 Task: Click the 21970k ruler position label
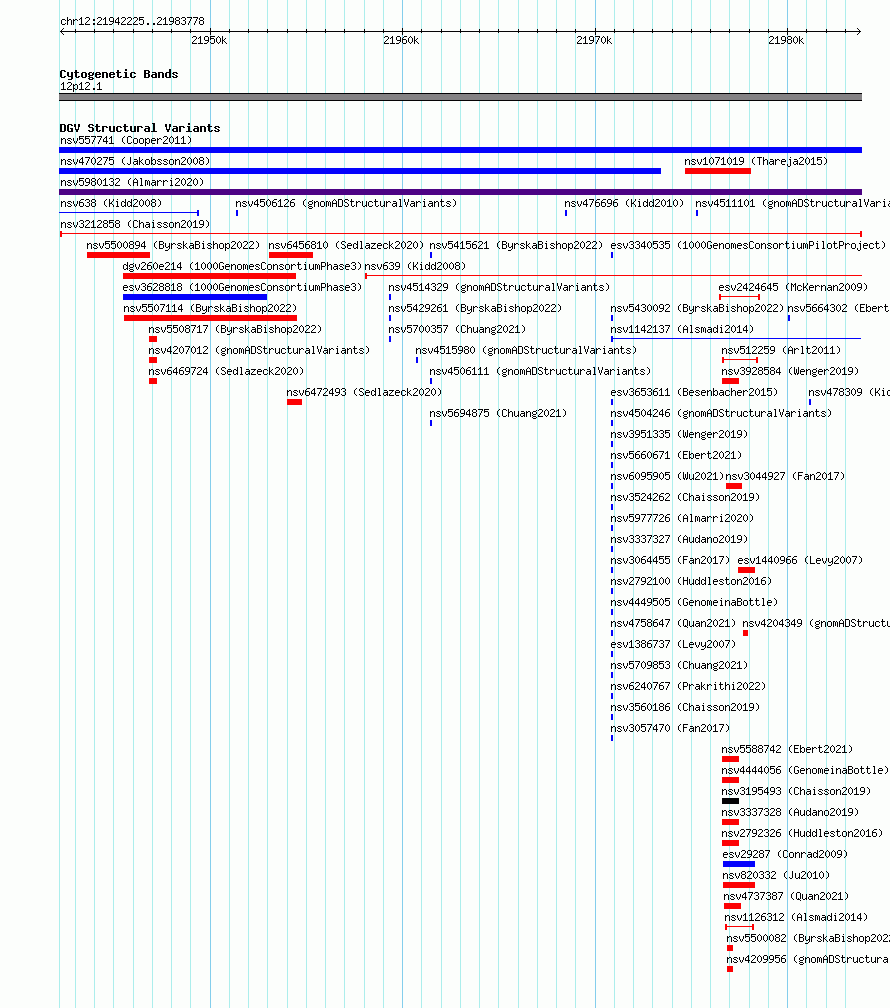click(x=594, y=40)
